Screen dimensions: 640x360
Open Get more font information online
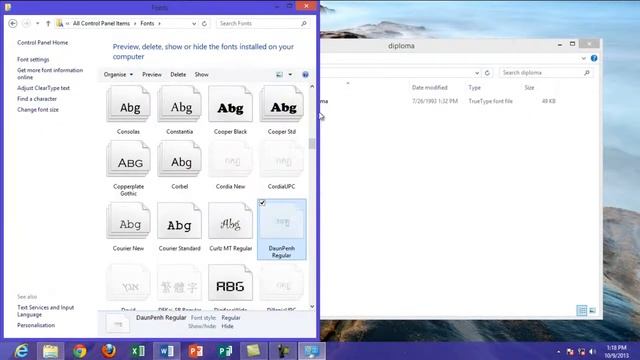pos(50,73)
